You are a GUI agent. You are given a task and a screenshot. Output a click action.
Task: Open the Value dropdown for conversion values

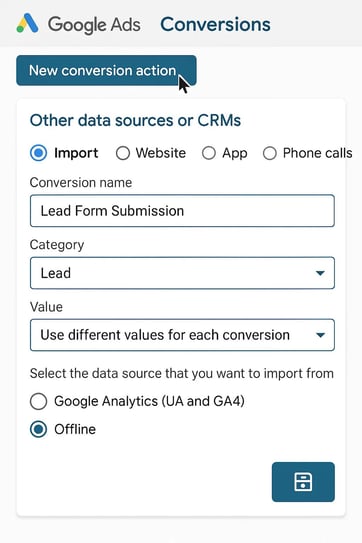(x=182, y=335)
